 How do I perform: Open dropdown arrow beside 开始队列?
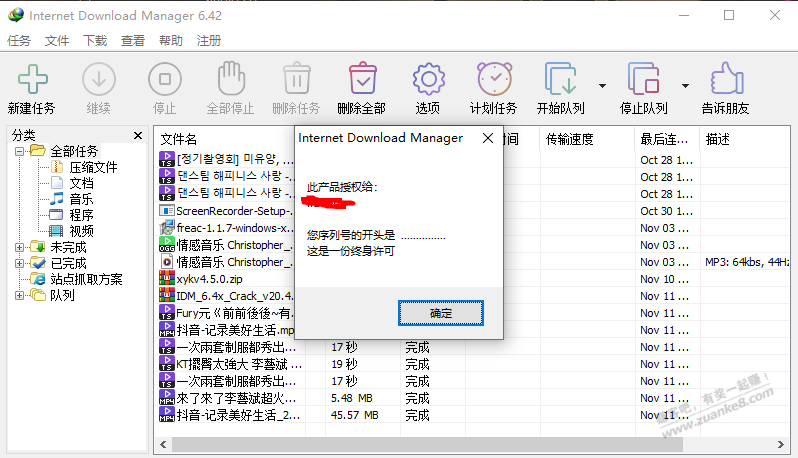602,86
